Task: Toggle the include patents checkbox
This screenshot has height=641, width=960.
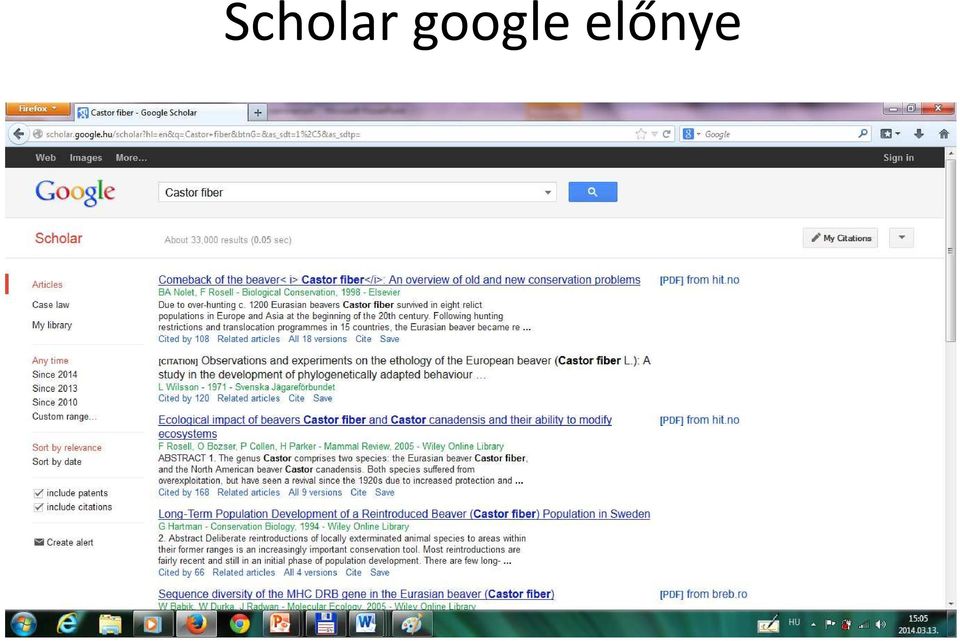Action: coord(39,493)
